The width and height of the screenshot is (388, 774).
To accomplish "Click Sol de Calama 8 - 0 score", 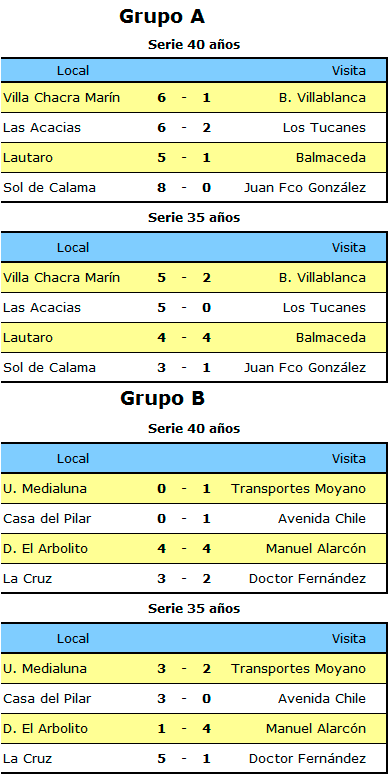I will 184,188.
